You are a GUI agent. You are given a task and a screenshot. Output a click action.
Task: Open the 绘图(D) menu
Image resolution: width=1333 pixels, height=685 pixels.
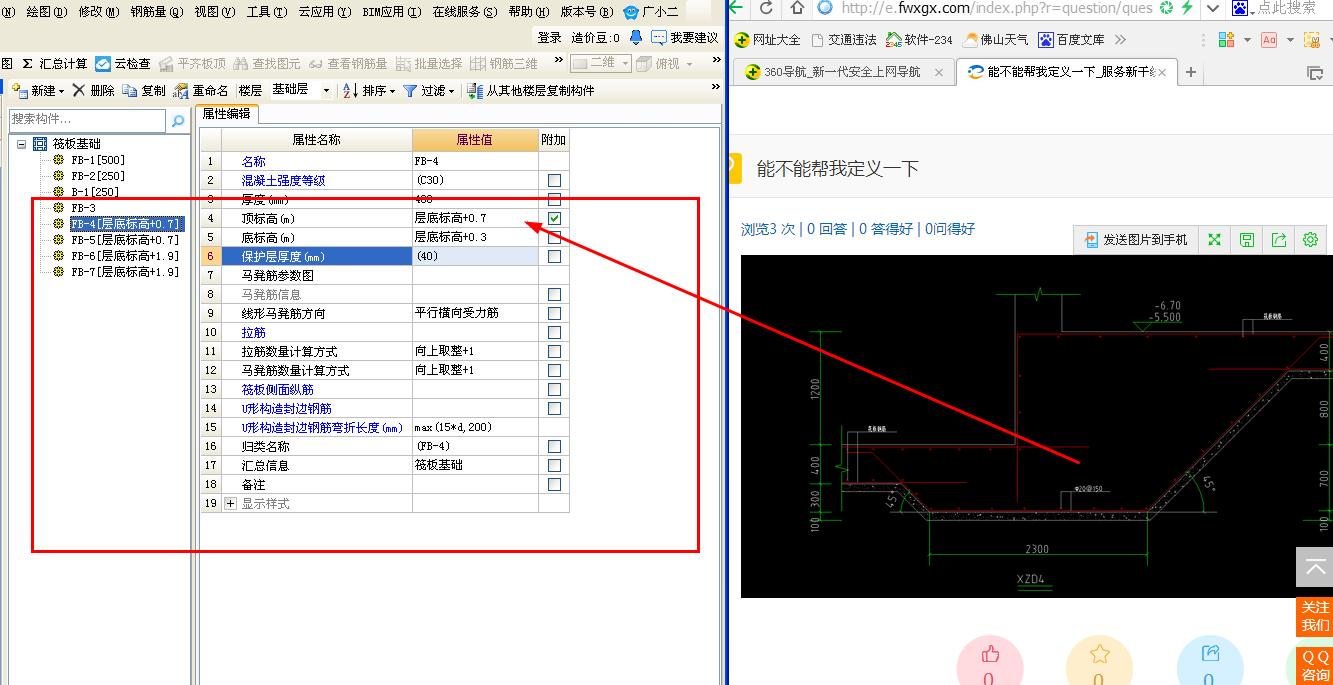pos(45,12)
